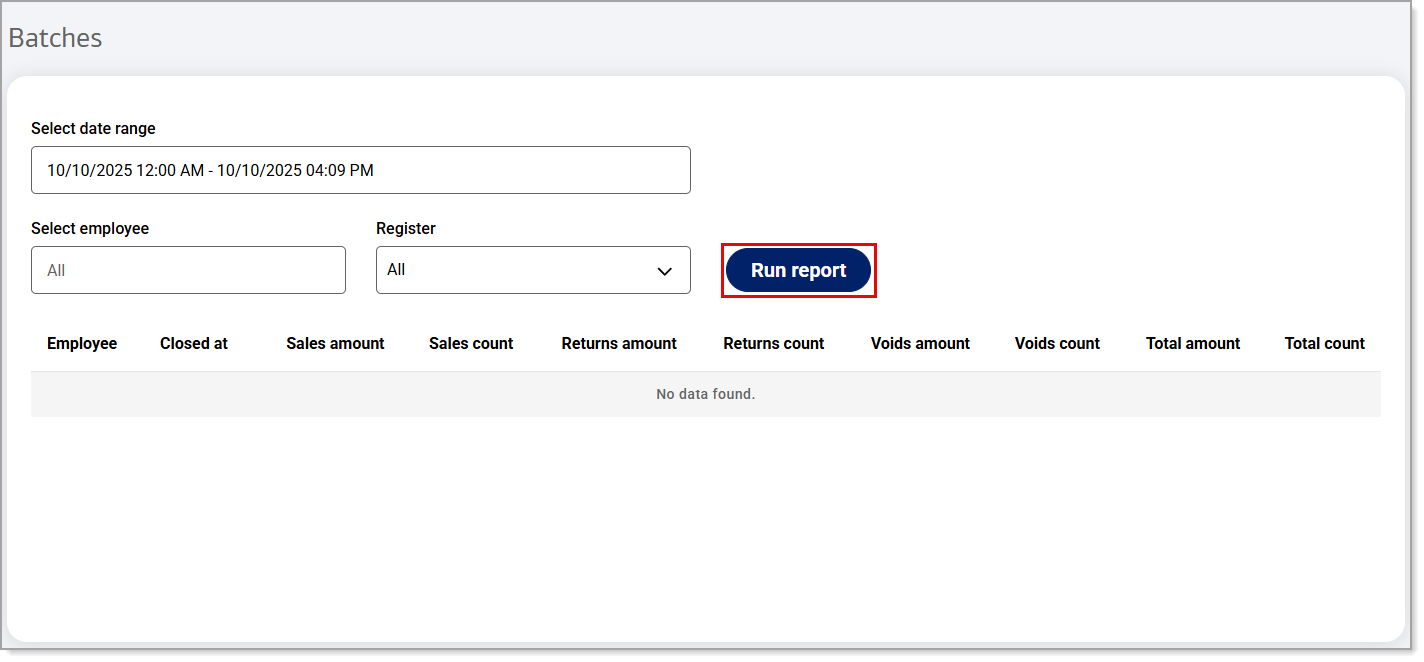Click the 'No data found.' table row
Image resolution: width=1424 pixels, height=662 pixels.
click(x=705, y=394)
